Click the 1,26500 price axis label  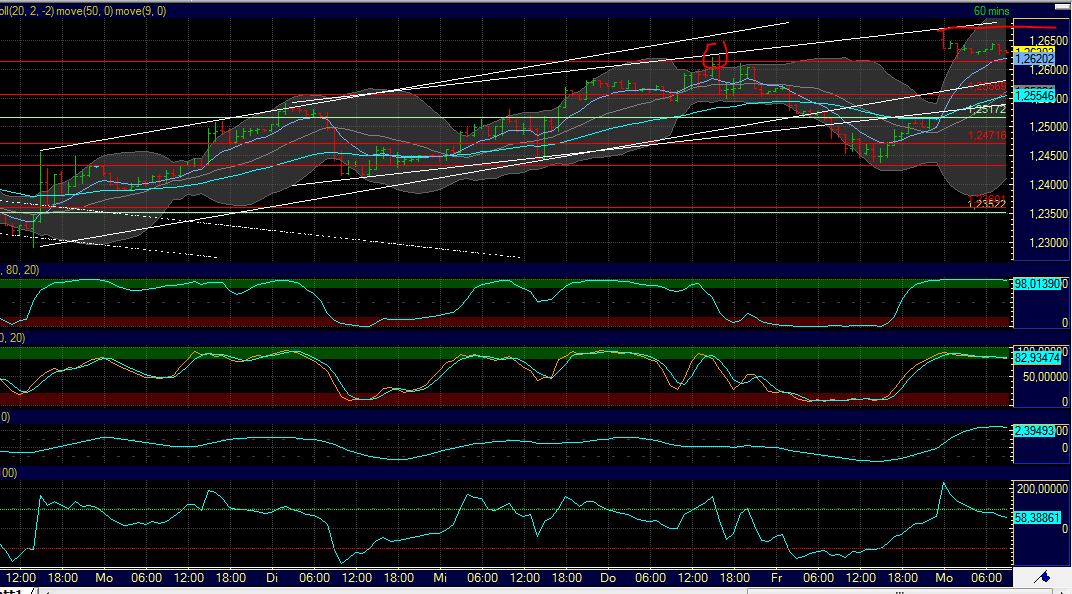1048,41
